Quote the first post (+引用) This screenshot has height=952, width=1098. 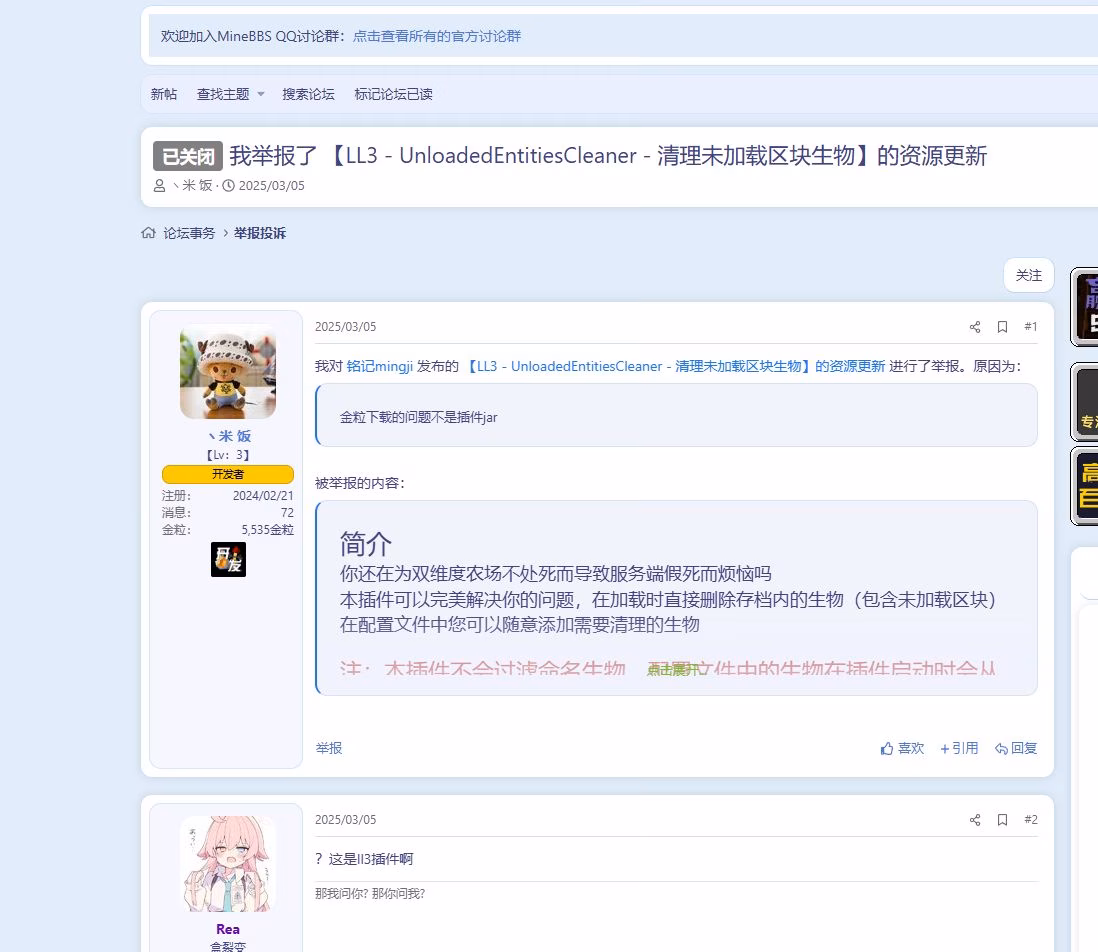[959, 748]
